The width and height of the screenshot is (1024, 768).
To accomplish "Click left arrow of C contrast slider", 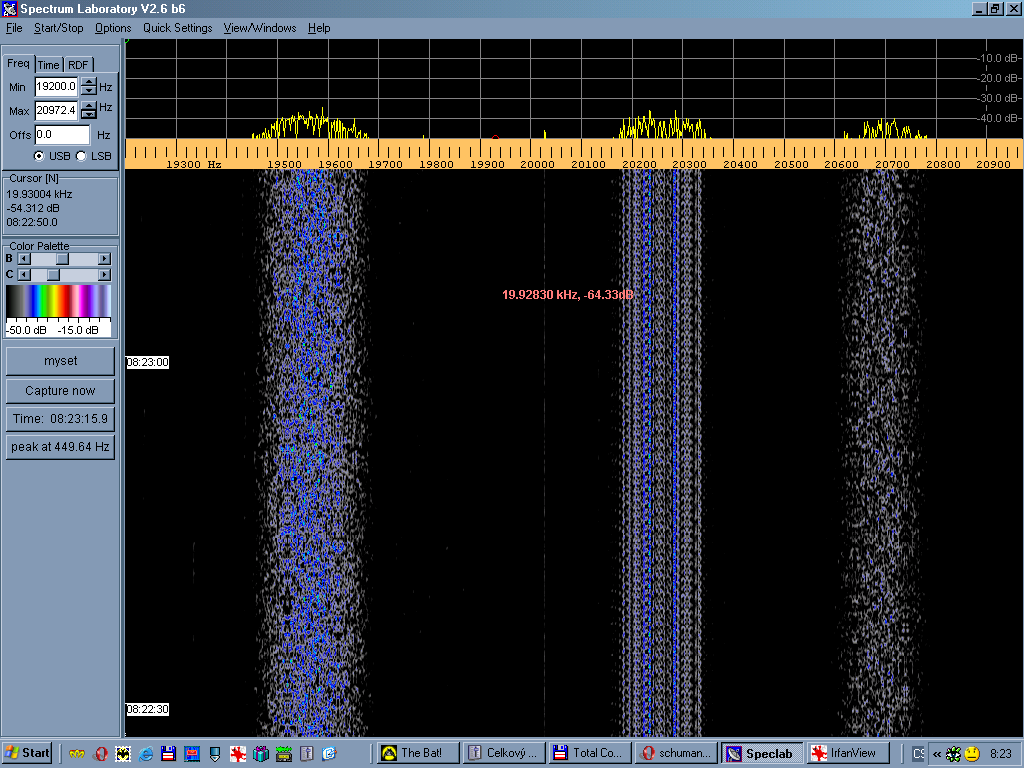I will [24, 275].
